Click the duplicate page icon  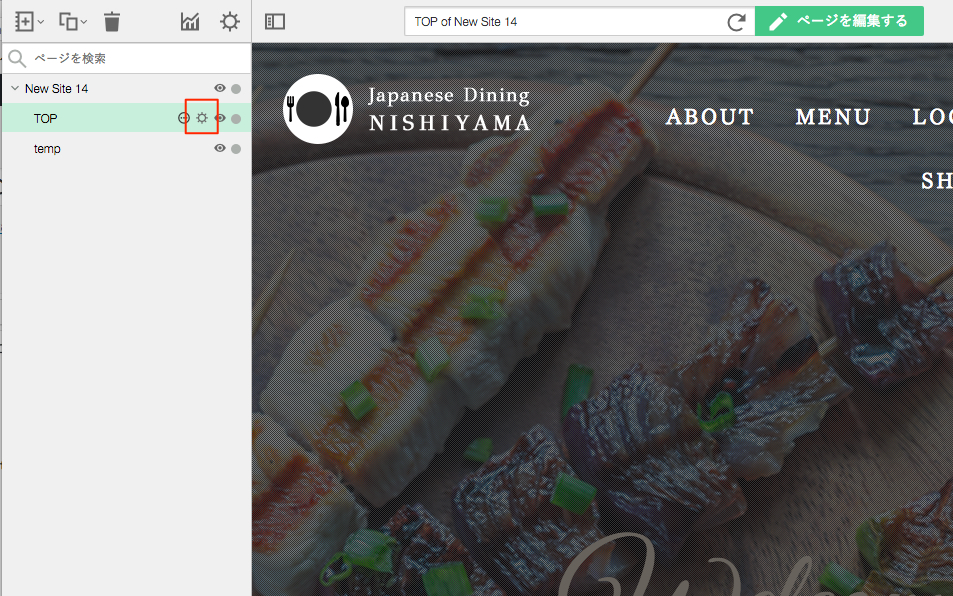(x=68, y=22)
